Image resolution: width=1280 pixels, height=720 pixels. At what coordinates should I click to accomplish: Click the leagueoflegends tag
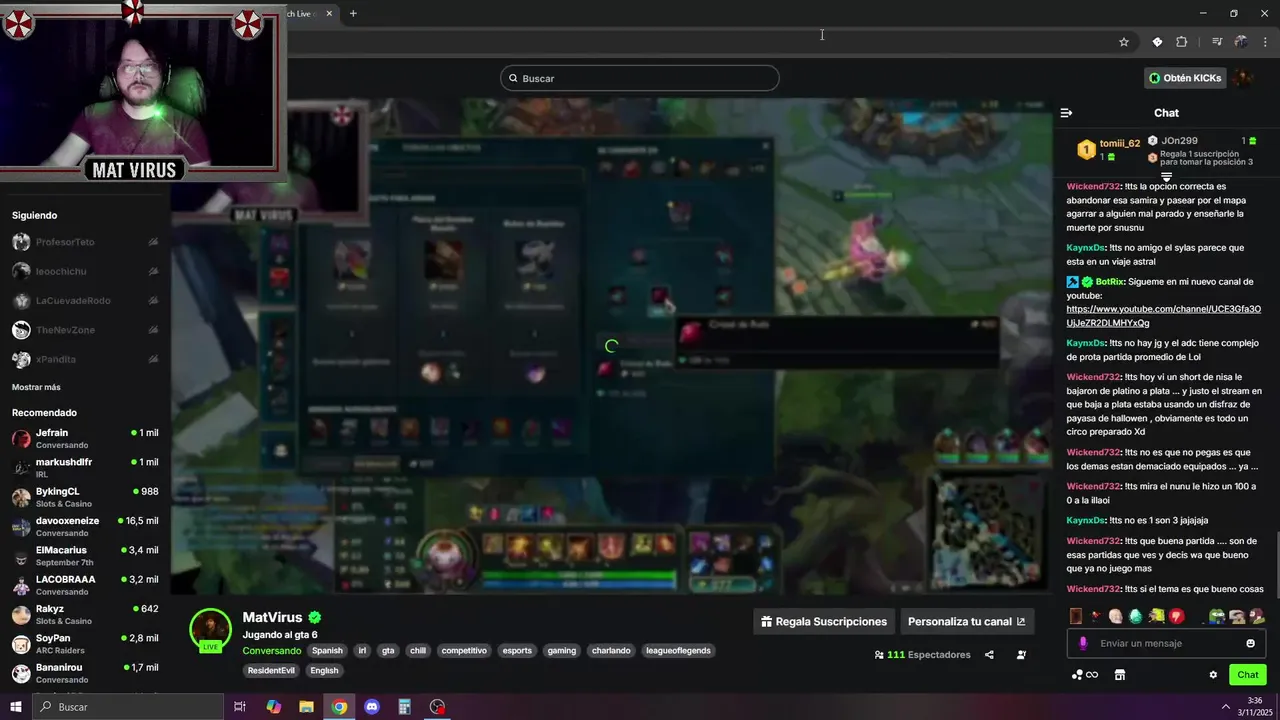[678, 651]
